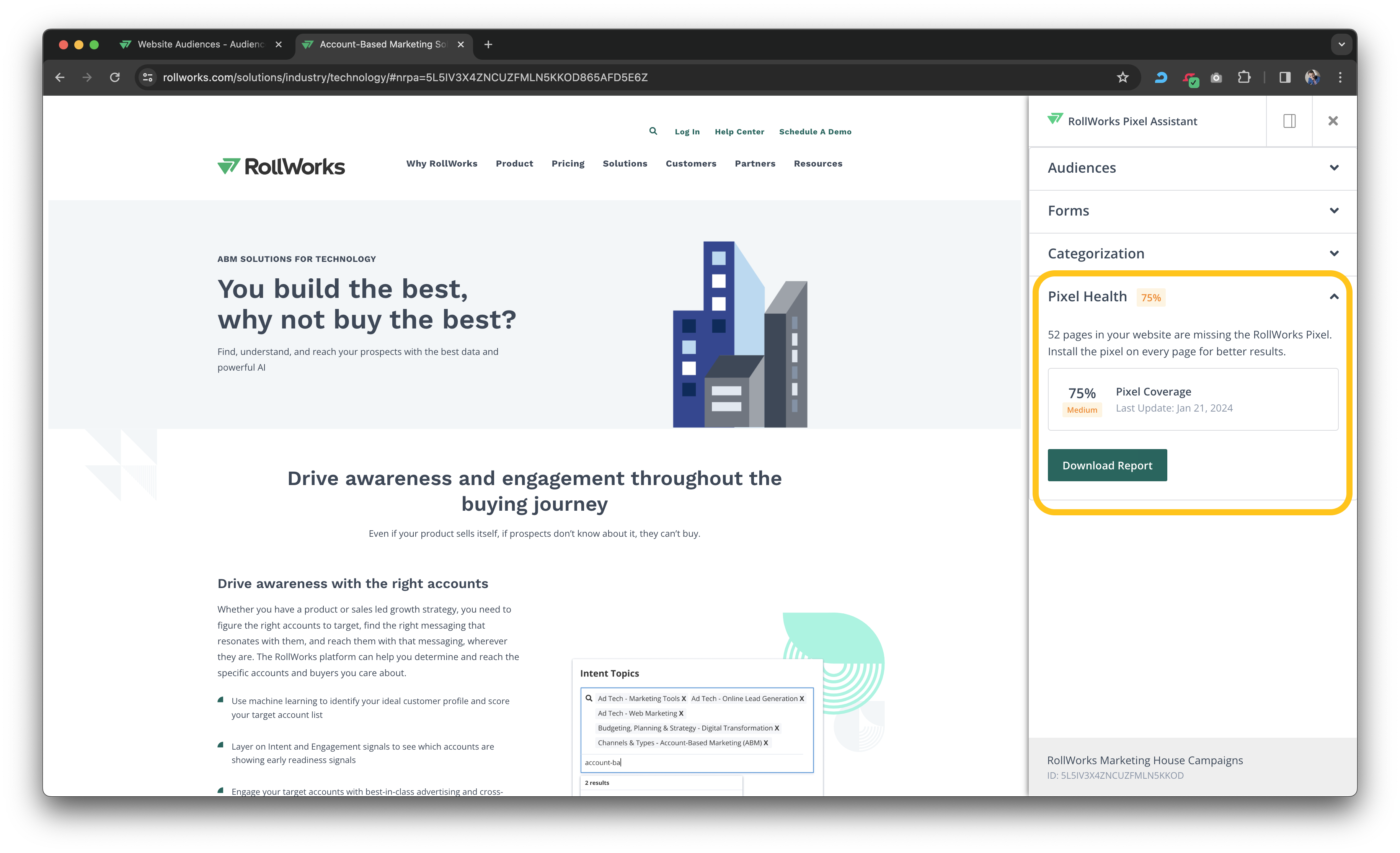Toggle the Chrome side panel icon

click(1285, 77)
